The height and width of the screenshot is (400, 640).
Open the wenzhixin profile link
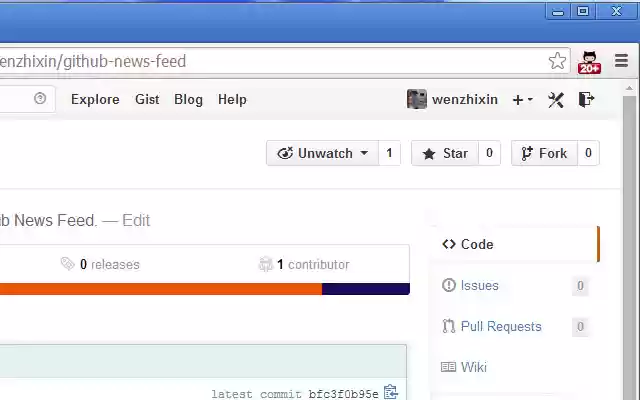[464, 99]
